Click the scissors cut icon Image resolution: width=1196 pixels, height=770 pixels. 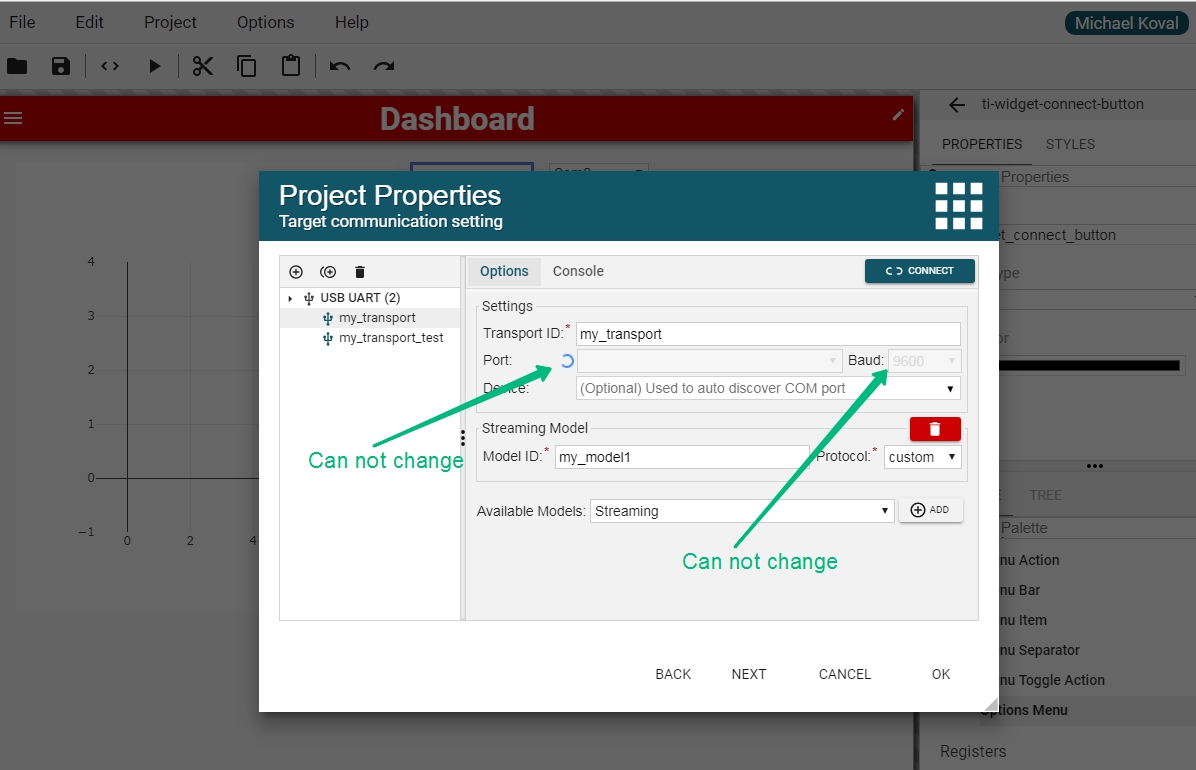pos(203,66)
